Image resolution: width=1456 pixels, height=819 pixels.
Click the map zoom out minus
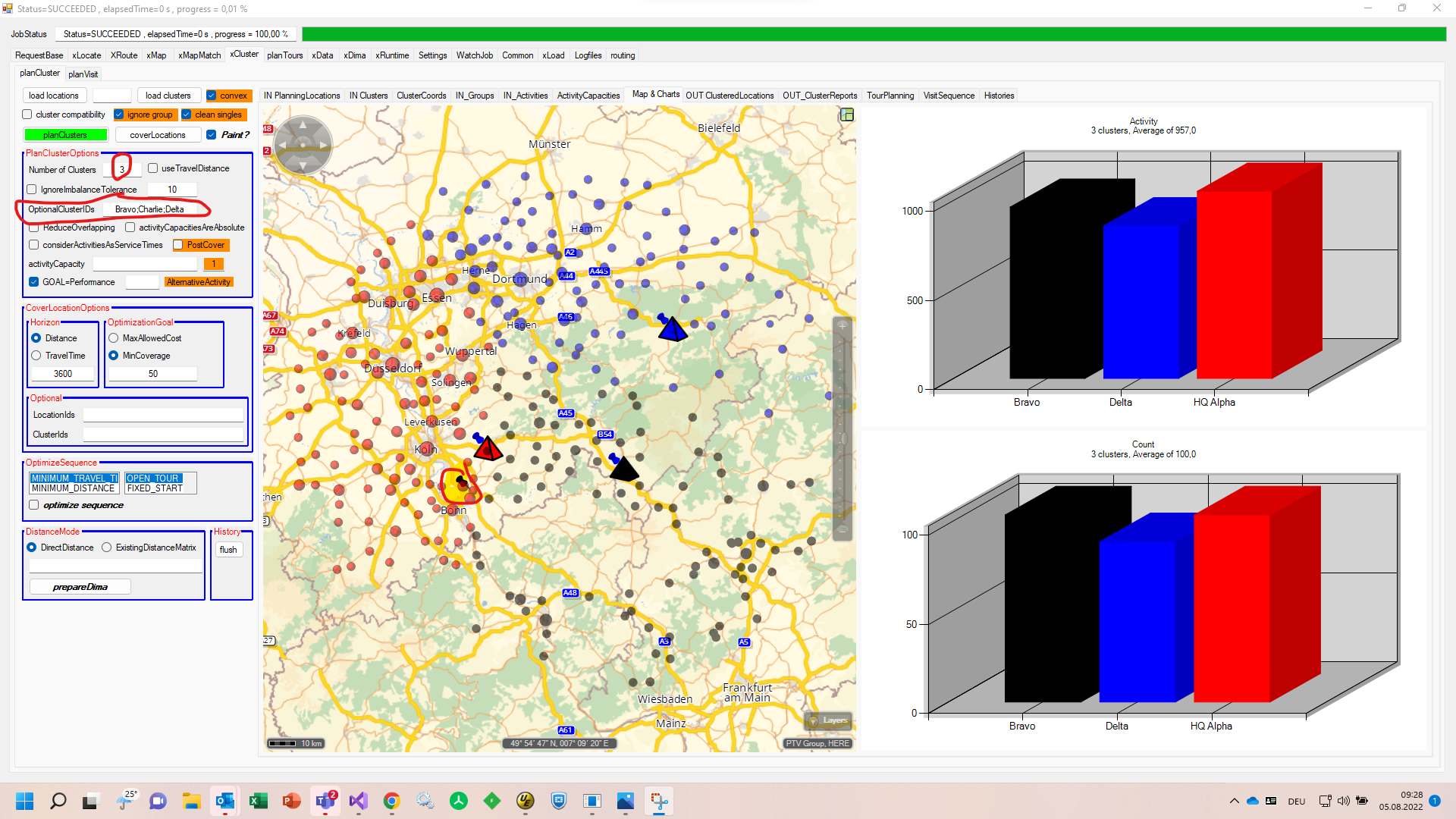click(842, 532)
